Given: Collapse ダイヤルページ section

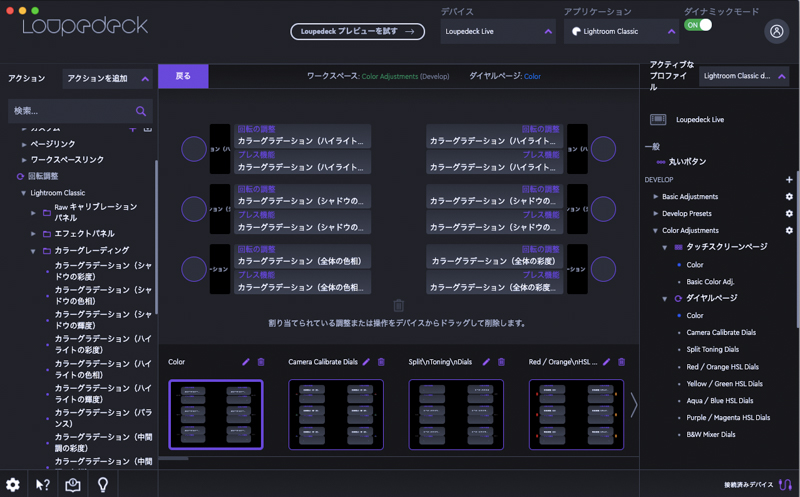Looking at the screenshot, I should click(665, 299).
